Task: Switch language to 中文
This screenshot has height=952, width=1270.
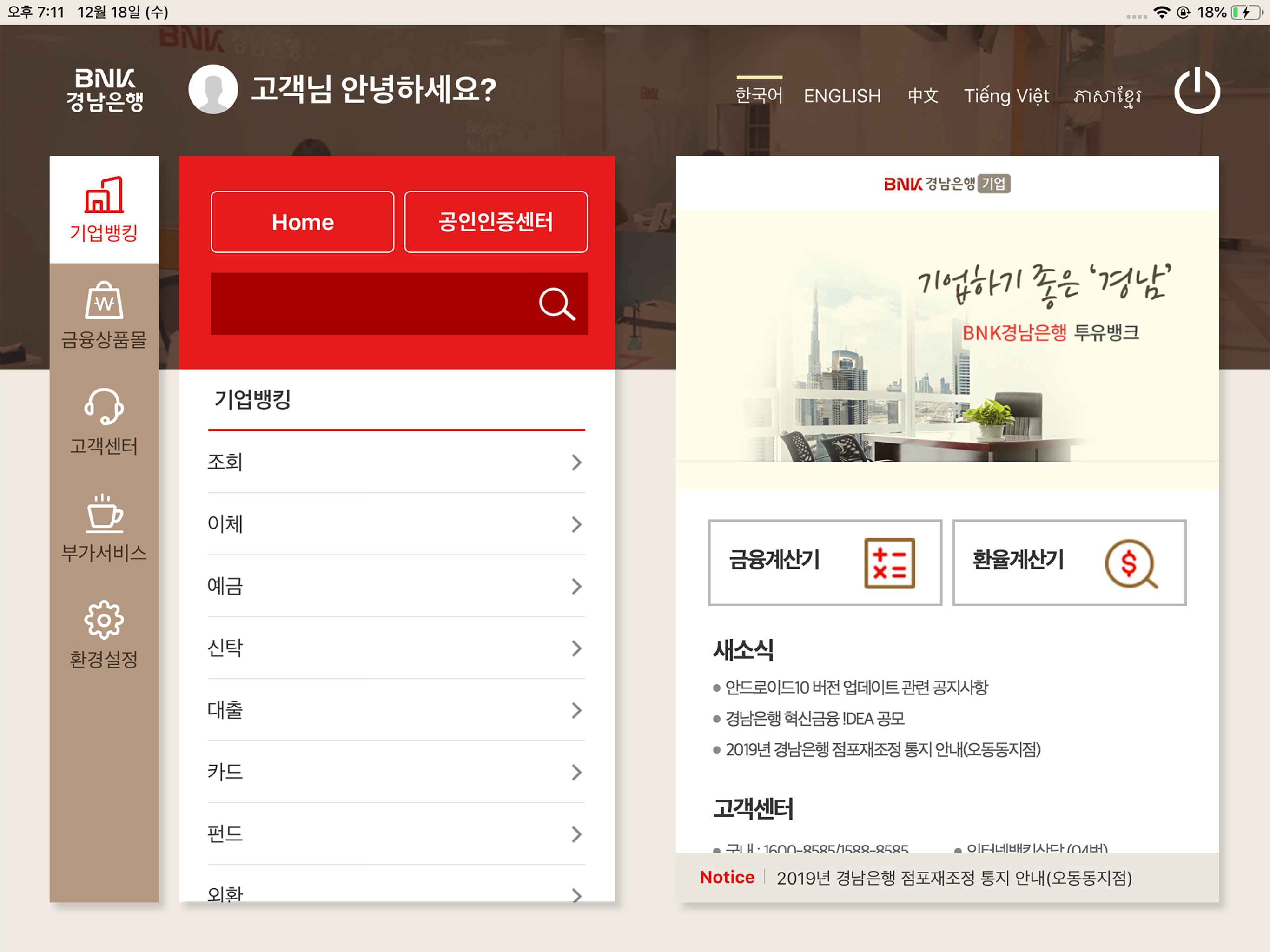Action: (923, 95)
